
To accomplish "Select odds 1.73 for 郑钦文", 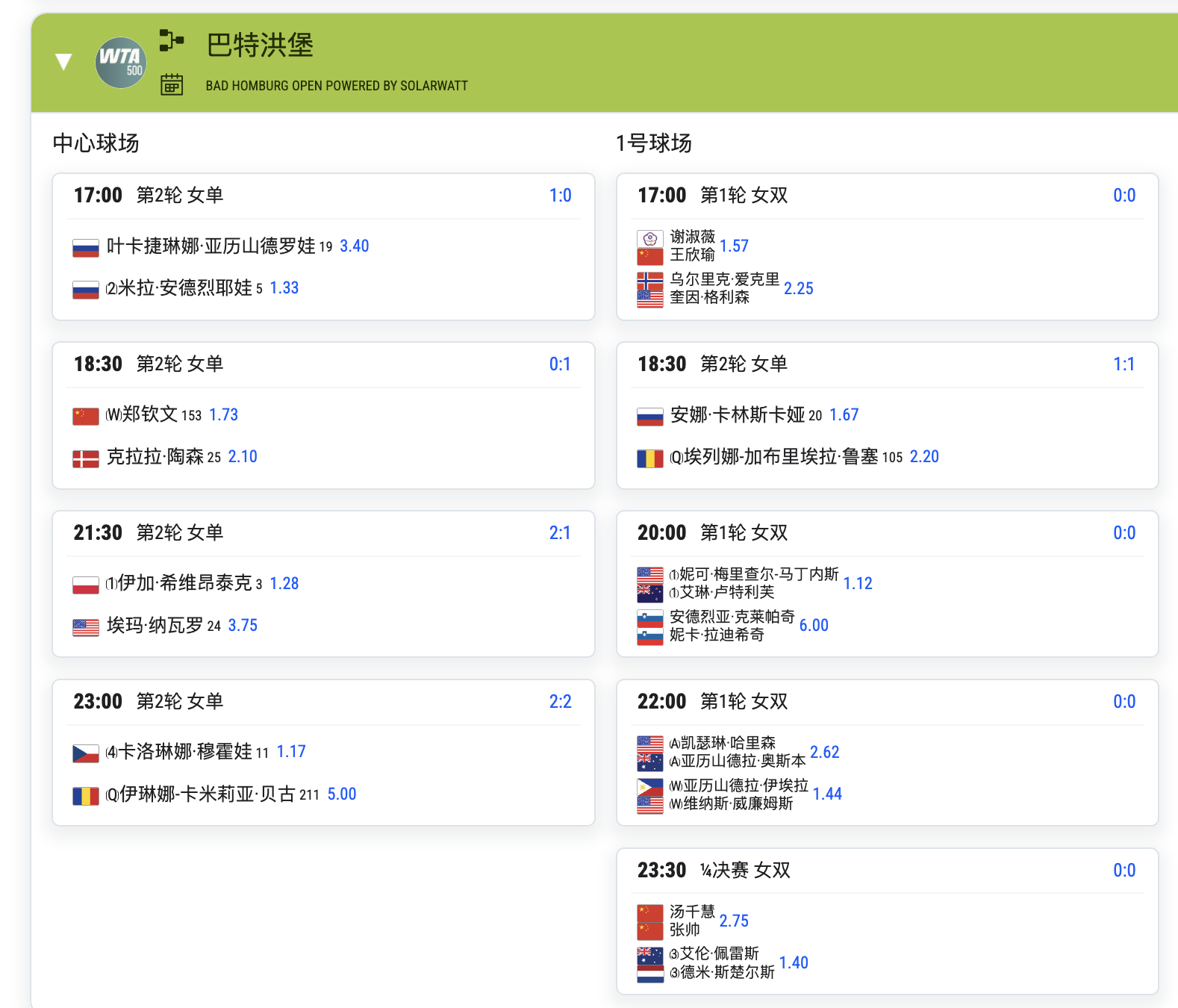I will click(x=223, y=414).
